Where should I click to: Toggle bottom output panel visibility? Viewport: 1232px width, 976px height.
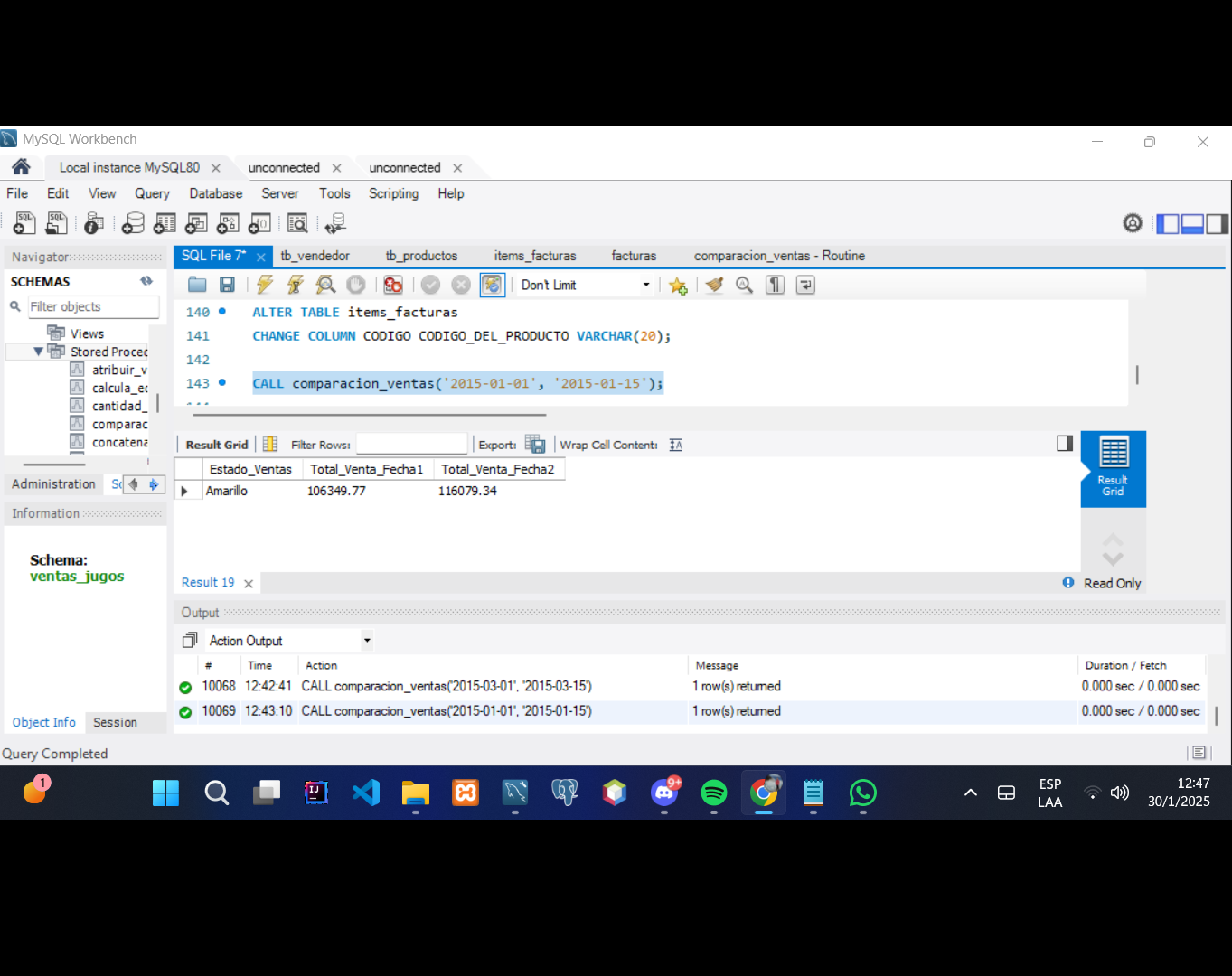click(x=1192, y=223)
